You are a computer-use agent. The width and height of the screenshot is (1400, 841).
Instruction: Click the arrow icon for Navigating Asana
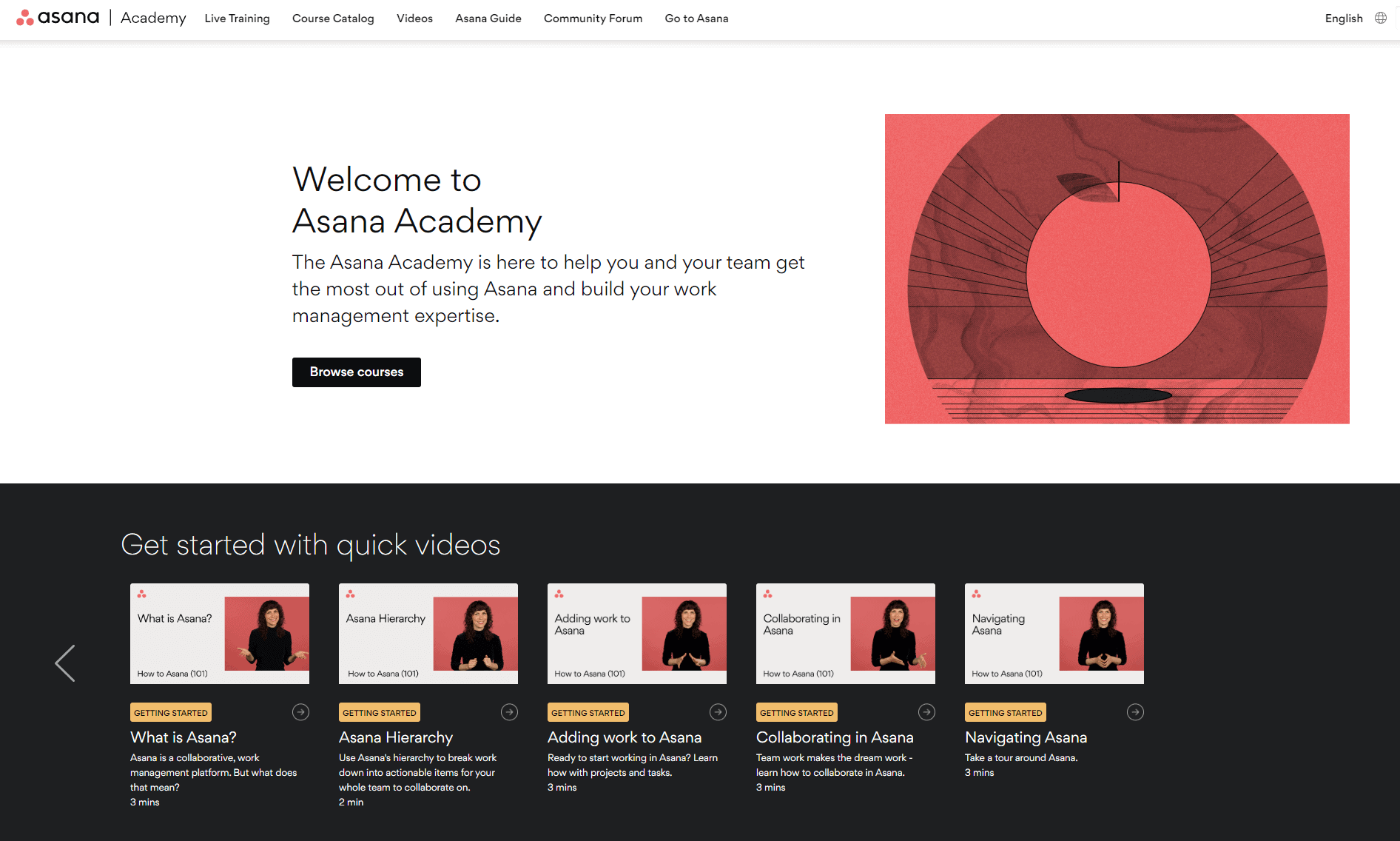tap(1135, 712)
